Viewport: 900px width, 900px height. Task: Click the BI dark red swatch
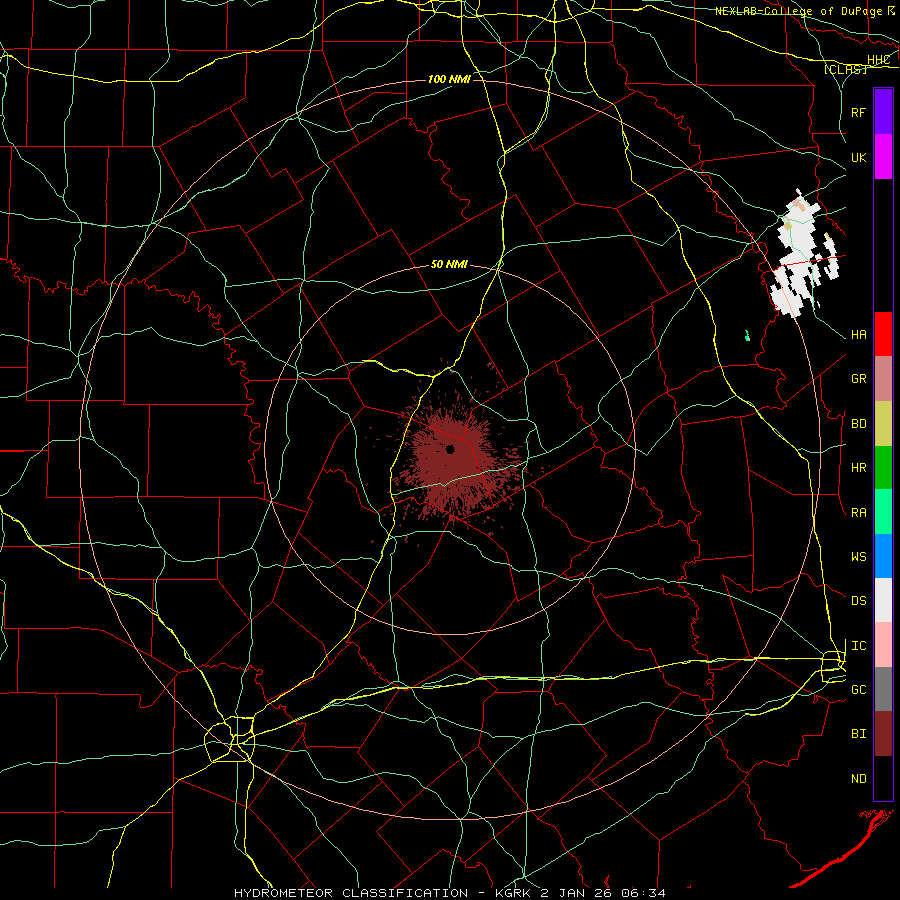(x=883, y=734)
